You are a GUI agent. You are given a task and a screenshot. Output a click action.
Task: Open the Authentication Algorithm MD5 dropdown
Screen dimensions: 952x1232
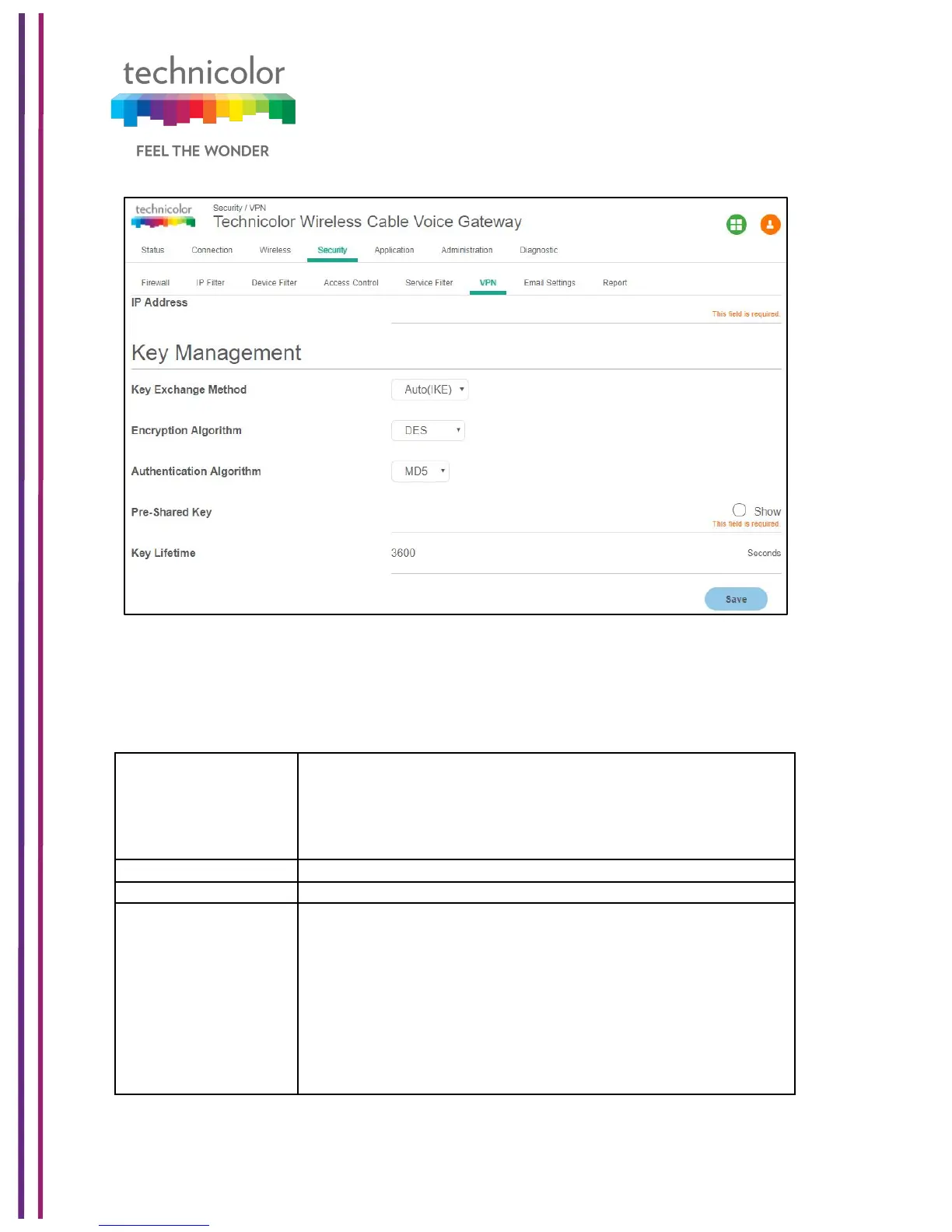click(x=420, y=471)
